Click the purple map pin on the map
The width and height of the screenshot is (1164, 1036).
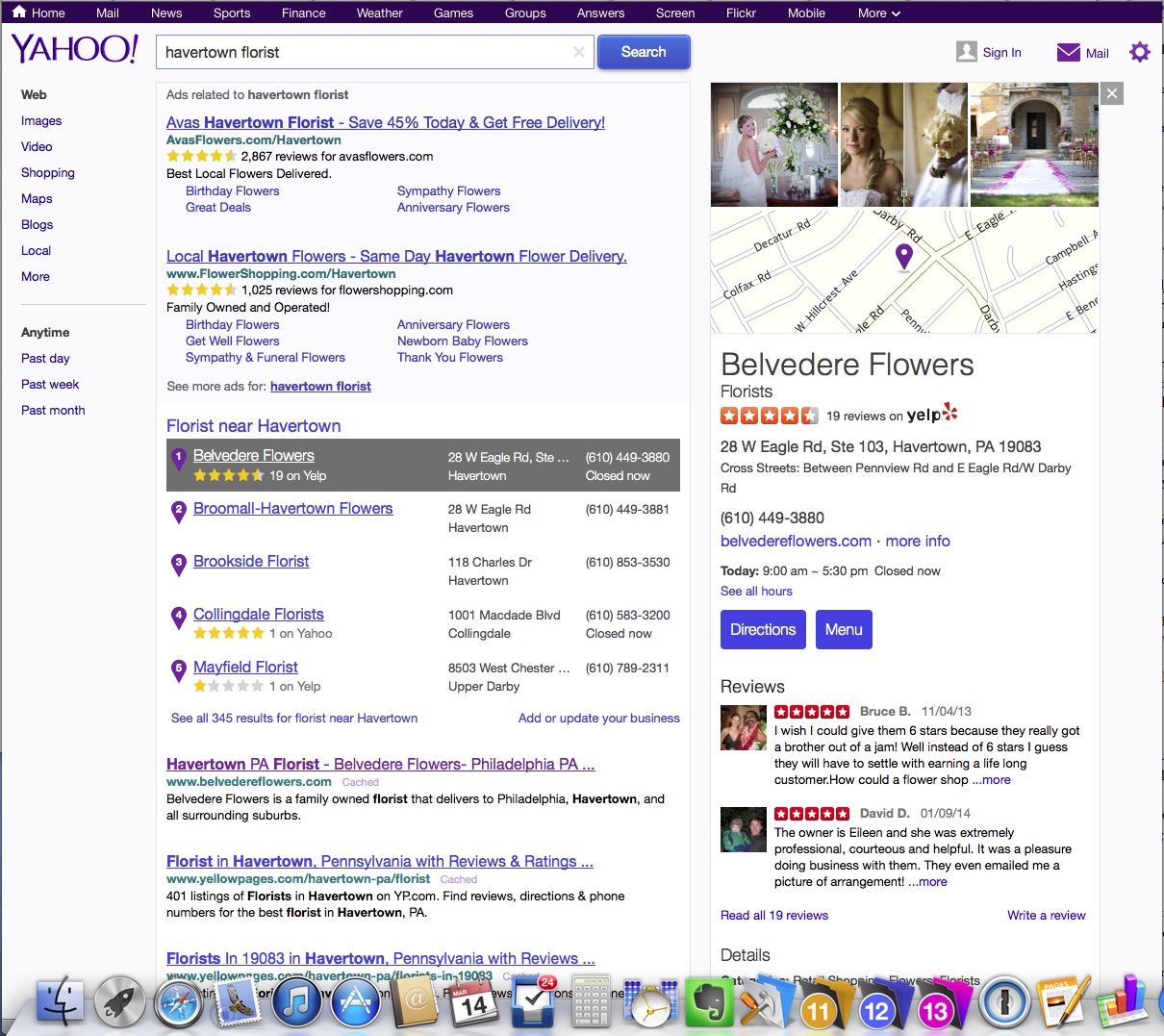(903, 257)
